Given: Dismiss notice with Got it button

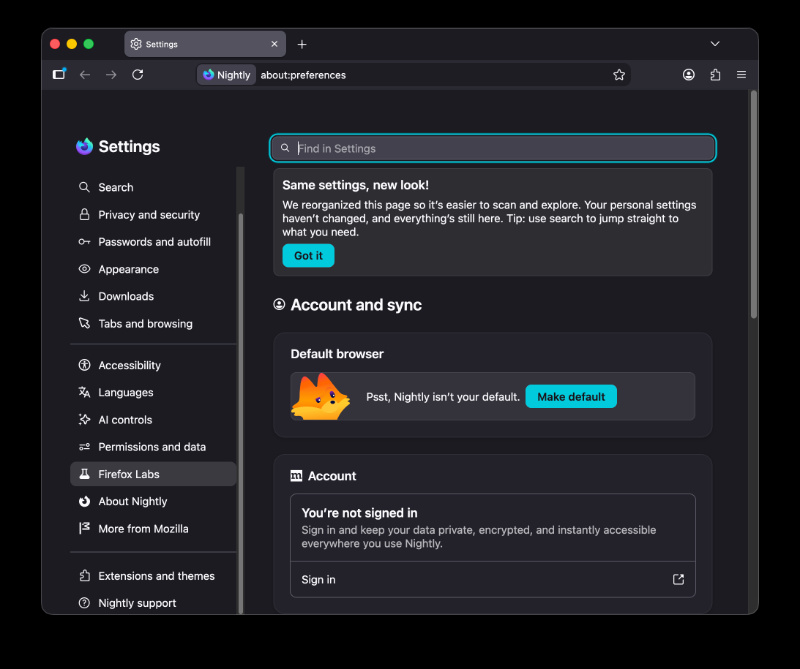Looking at the screenshot, I should coord(309,256).
